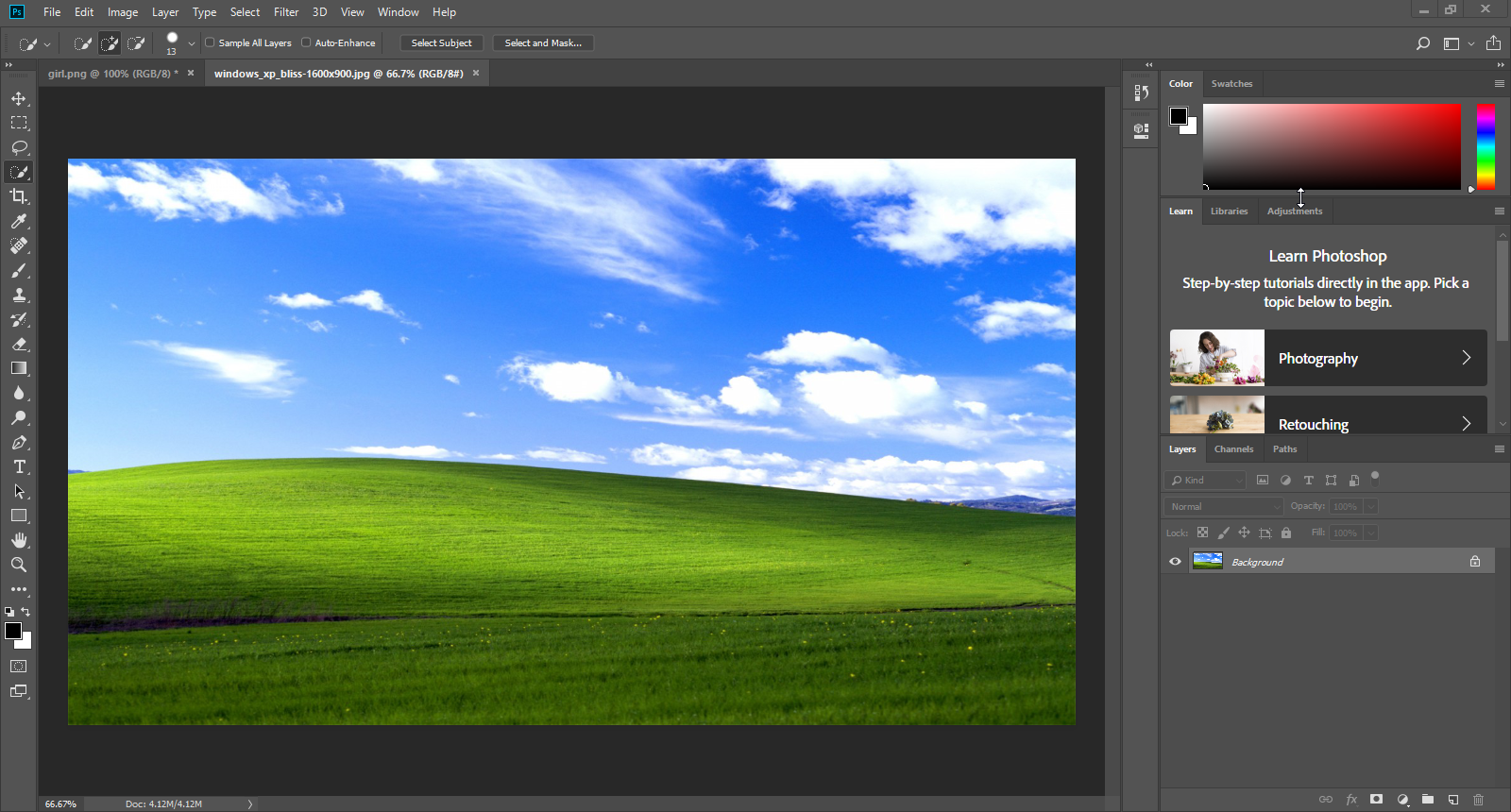
Task: Open the Edit Toolbar ellipsis menu
Action: coord(19,589)
